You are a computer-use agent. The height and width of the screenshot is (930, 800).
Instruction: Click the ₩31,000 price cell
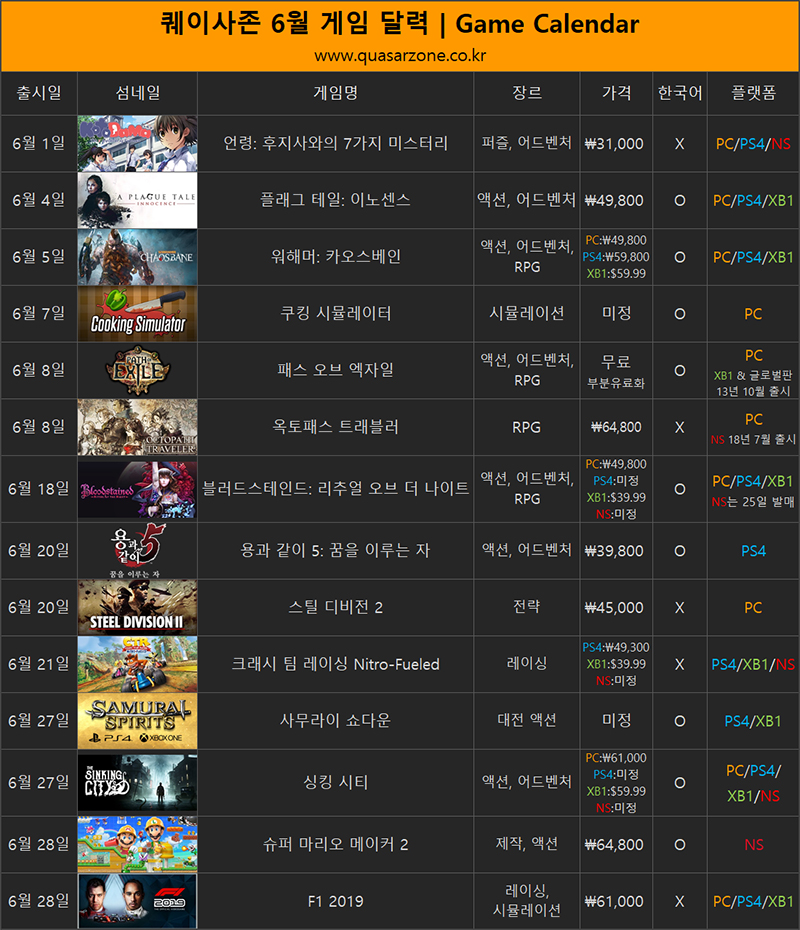[x=614, y=144]
